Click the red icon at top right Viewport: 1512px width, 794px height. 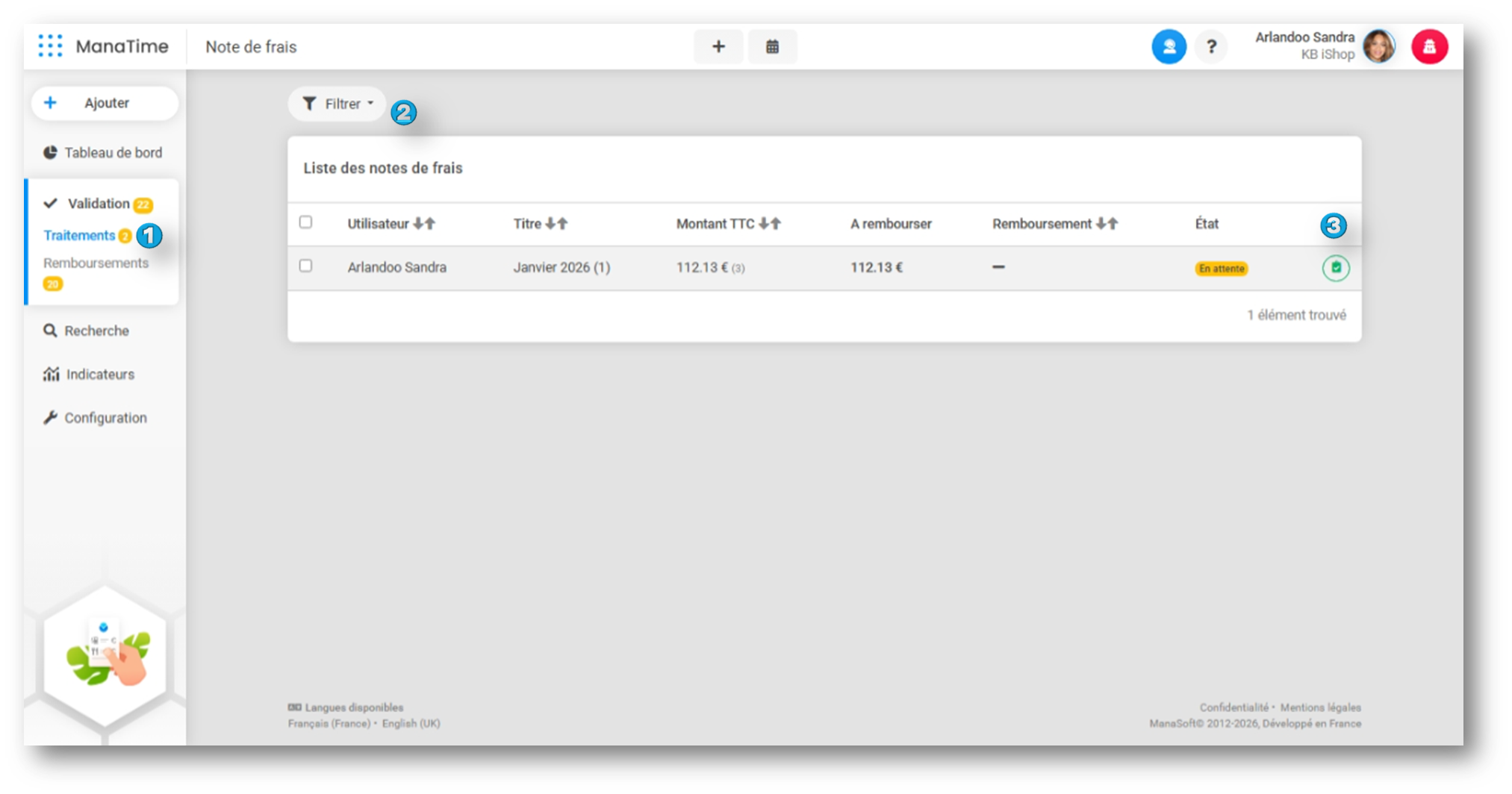[1429, 47]
